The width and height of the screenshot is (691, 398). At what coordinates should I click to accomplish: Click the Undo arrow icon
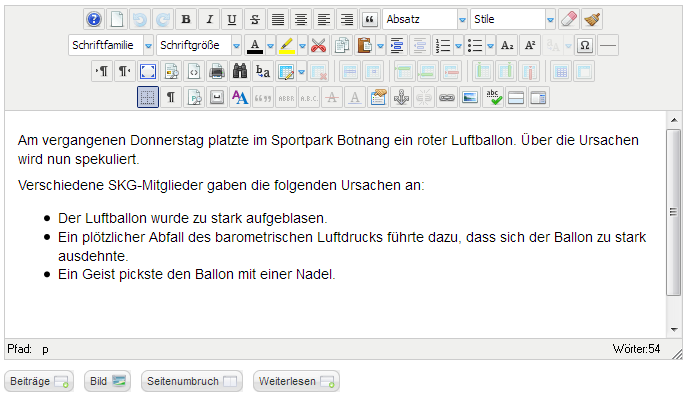(140, 19)
